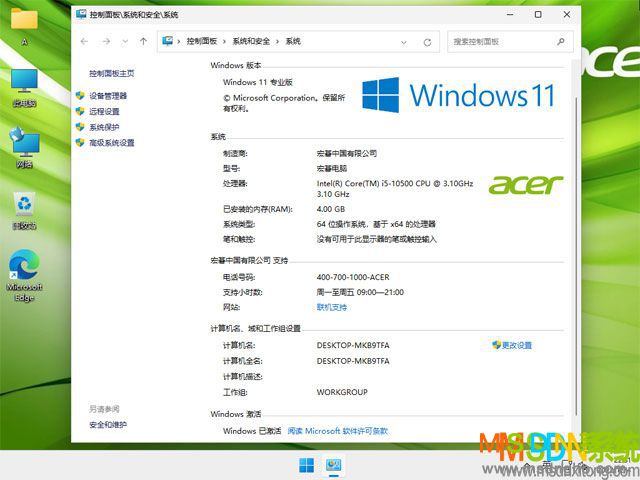Open 设备管理器 from sidebar
Viewport: 640px width, 480px height.
point(108,96)
